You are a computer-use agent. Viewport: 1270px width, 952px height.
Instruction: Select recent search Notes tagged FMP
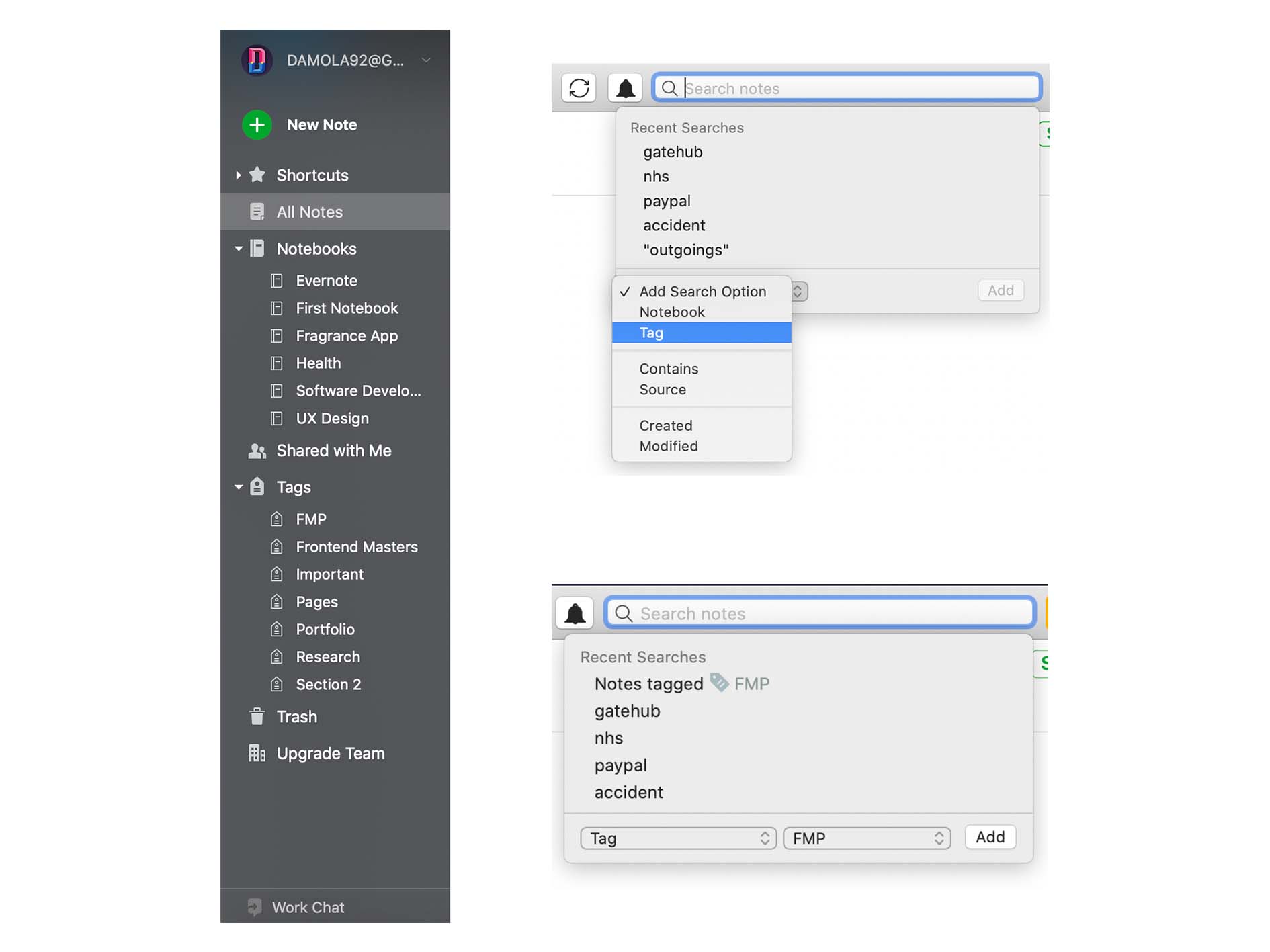coord(681,684)
